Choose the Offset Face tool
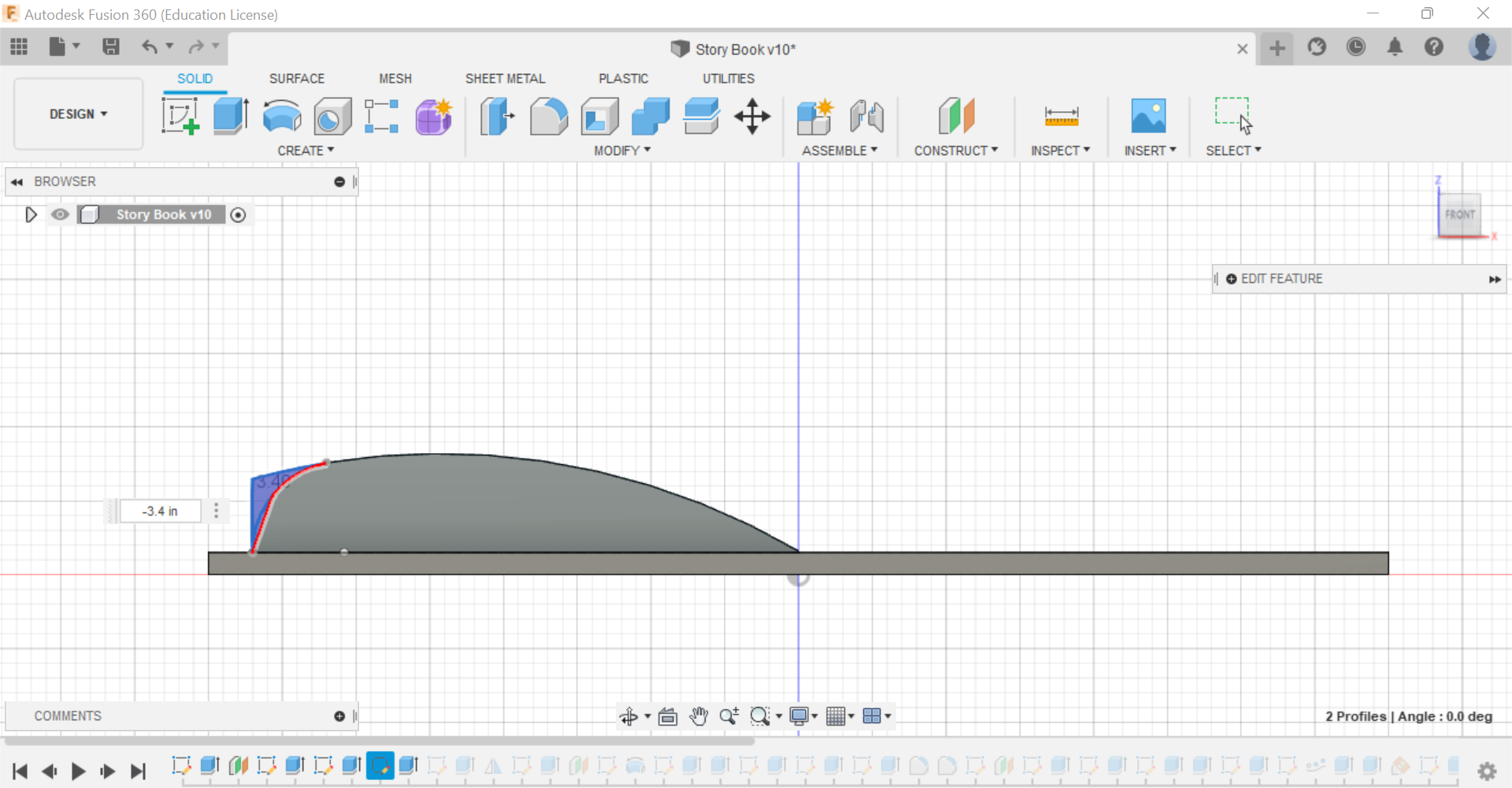 (x=702, y=116)
